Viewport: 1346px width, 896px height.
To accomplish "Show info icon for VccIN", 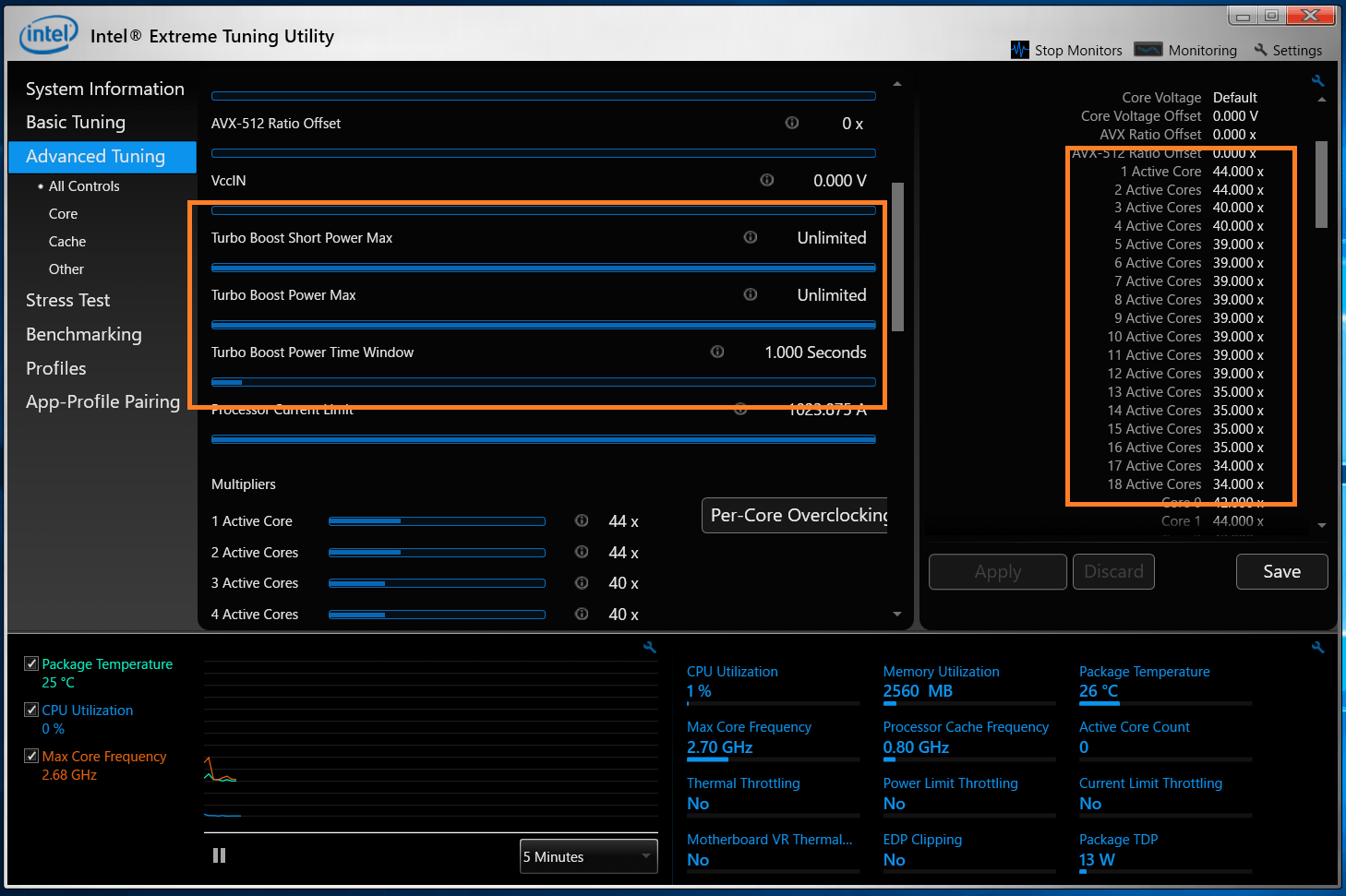I will click(x=766, y=180).
